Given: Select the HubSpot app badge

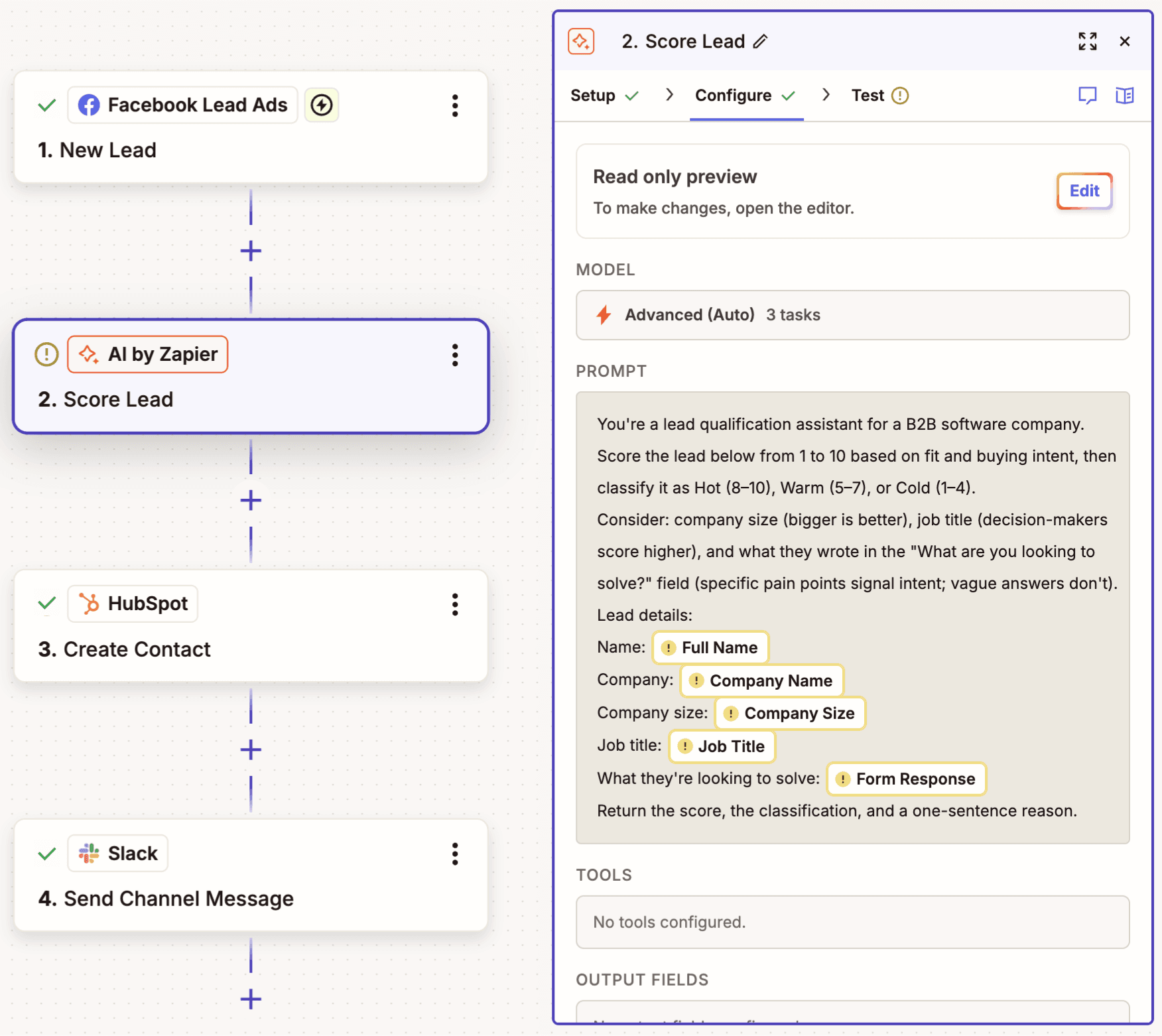Looking at the screenshot, I should (133, 604).
